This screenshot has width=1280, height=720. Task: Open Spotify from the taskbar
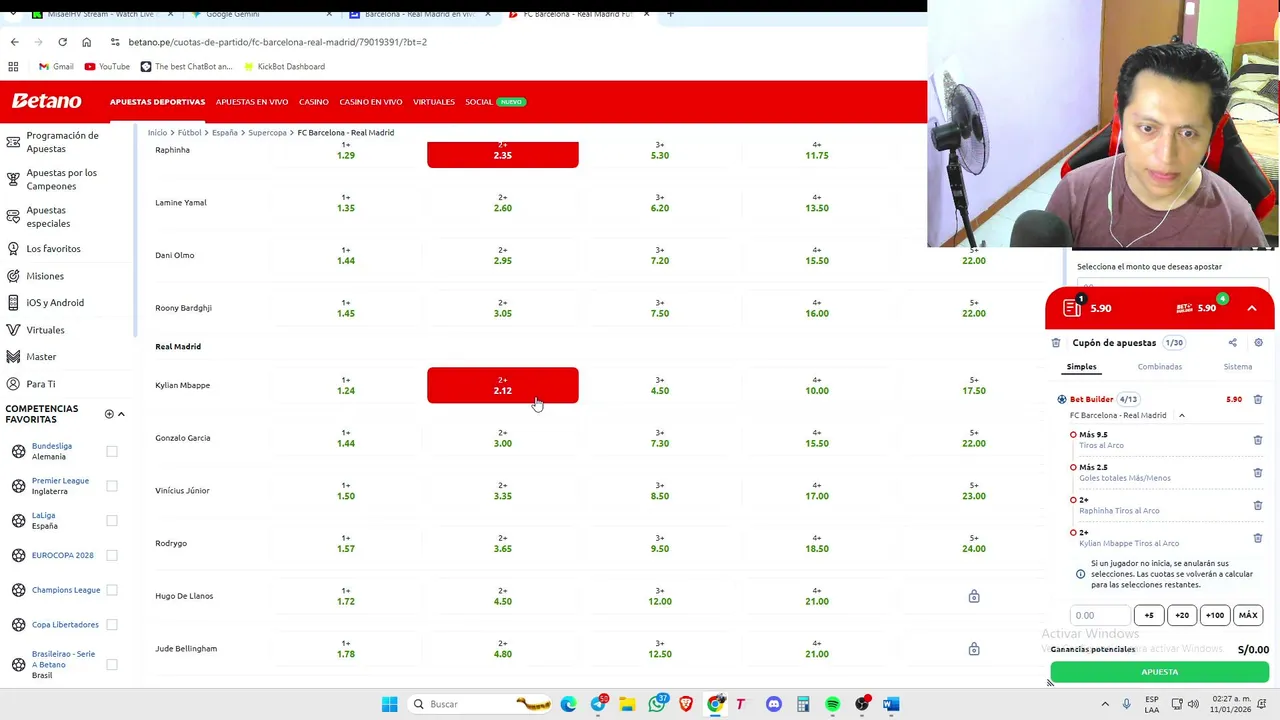point(832,704)
